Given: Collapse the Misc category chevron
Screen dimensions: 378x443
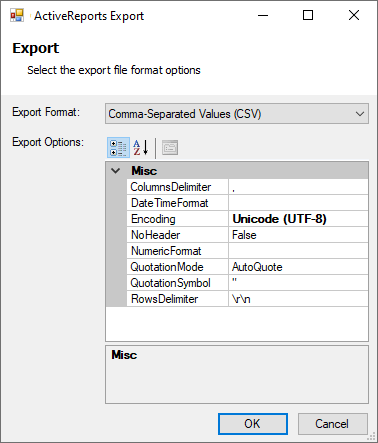Looking at the screenshot, I should click(x=115, y=171).
